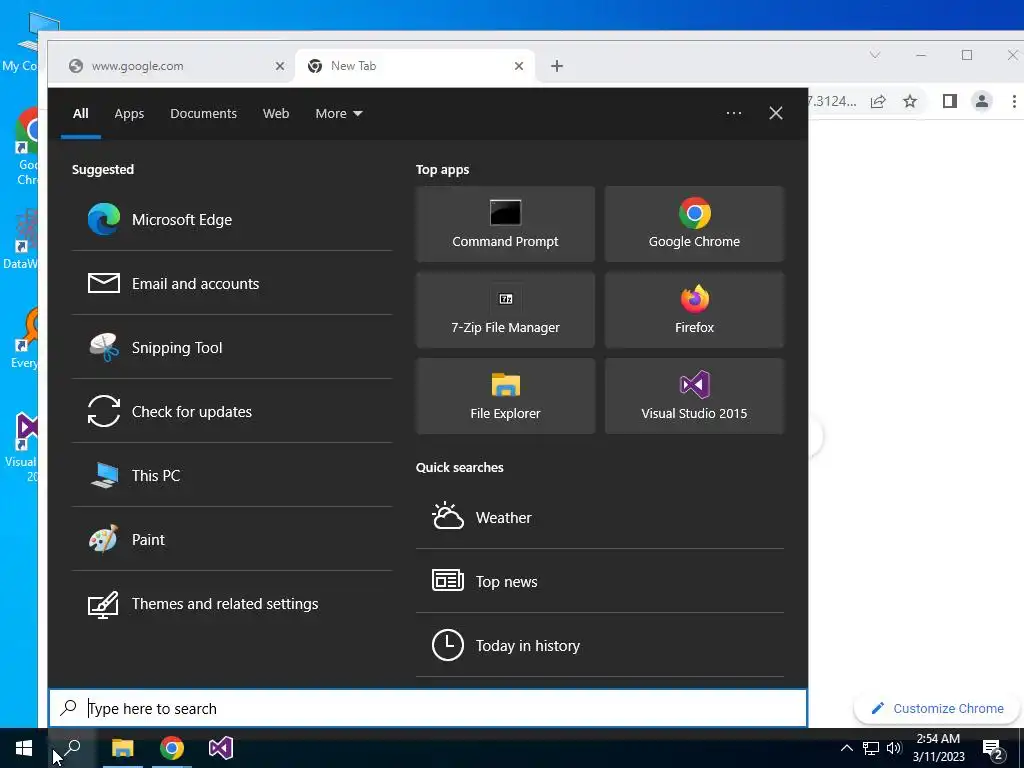This screenshot has width=1024, height=768.
Task: Open Themes and related settings
Action: pos(231,603)
